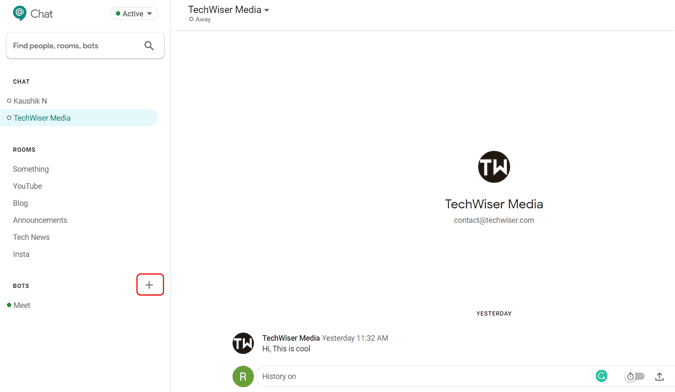Click the BOTS section heading
The height and width of the screenshot is (392, 675).
[x=21, y=286]
